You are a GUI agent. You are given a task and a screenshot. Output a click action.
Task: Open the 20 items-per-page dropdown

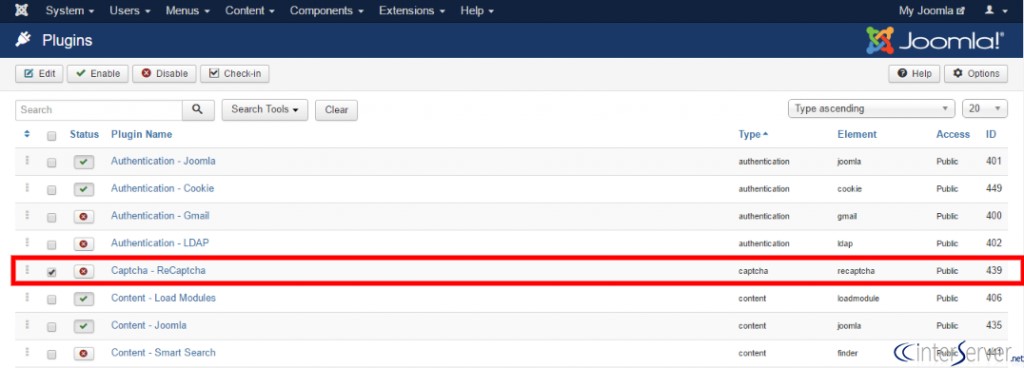[985, 109]
